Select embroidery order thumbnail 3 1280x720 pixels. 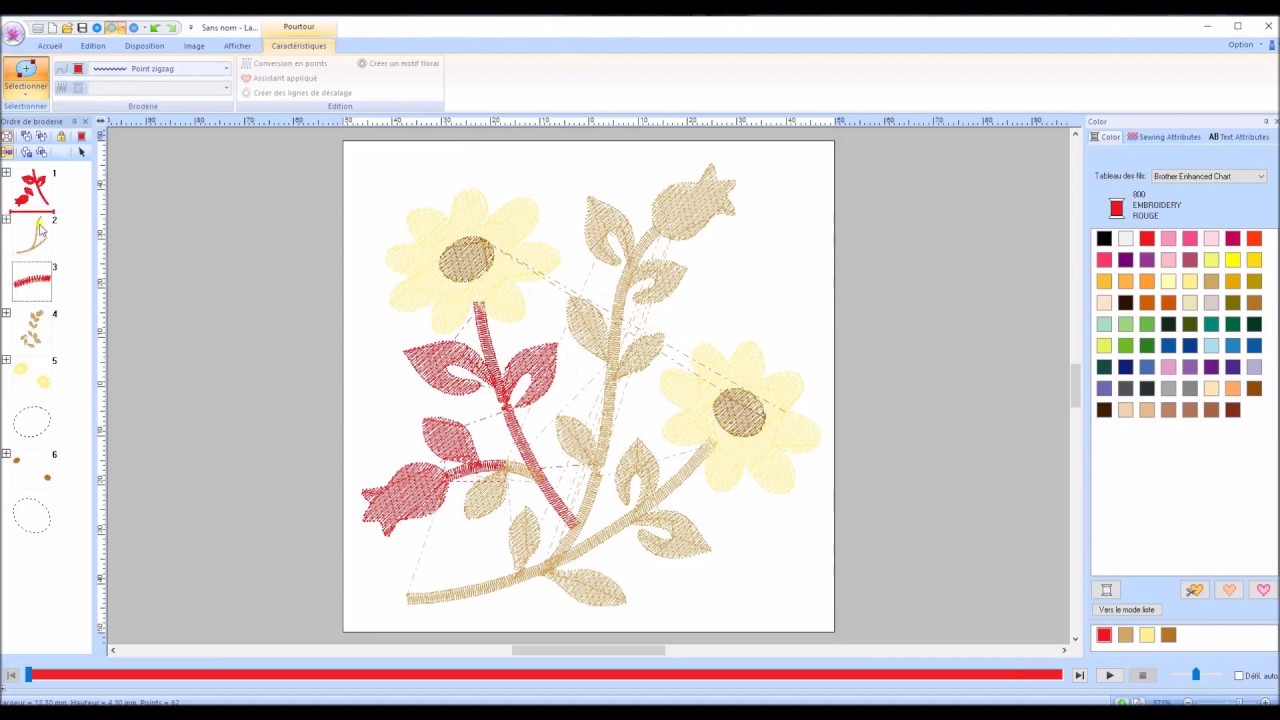coord(32,281)
